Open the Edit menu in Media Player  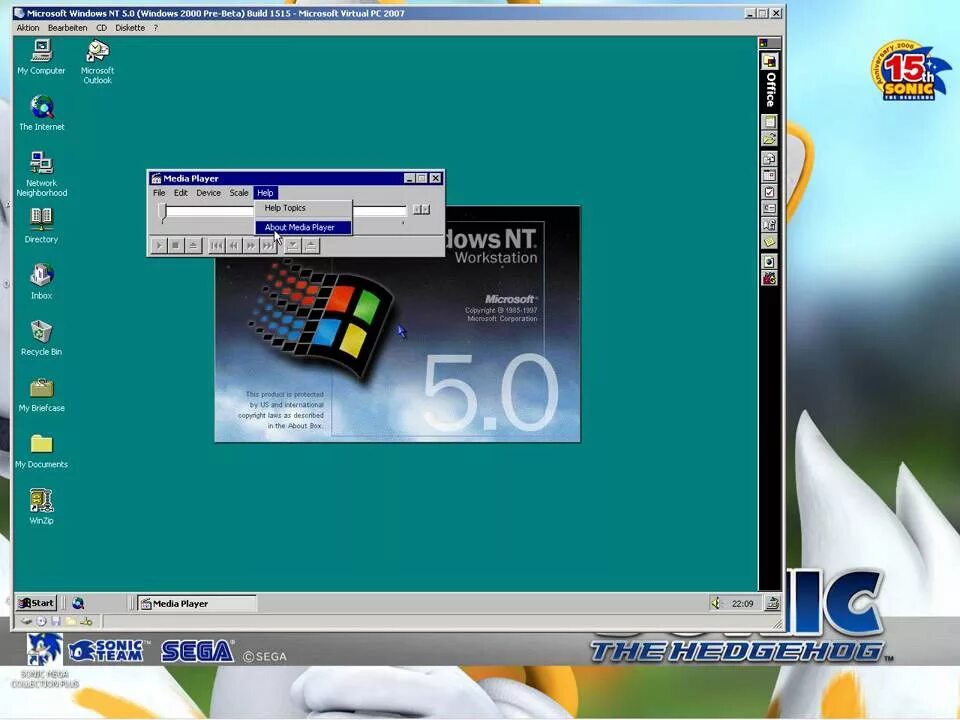click(181, 193)
